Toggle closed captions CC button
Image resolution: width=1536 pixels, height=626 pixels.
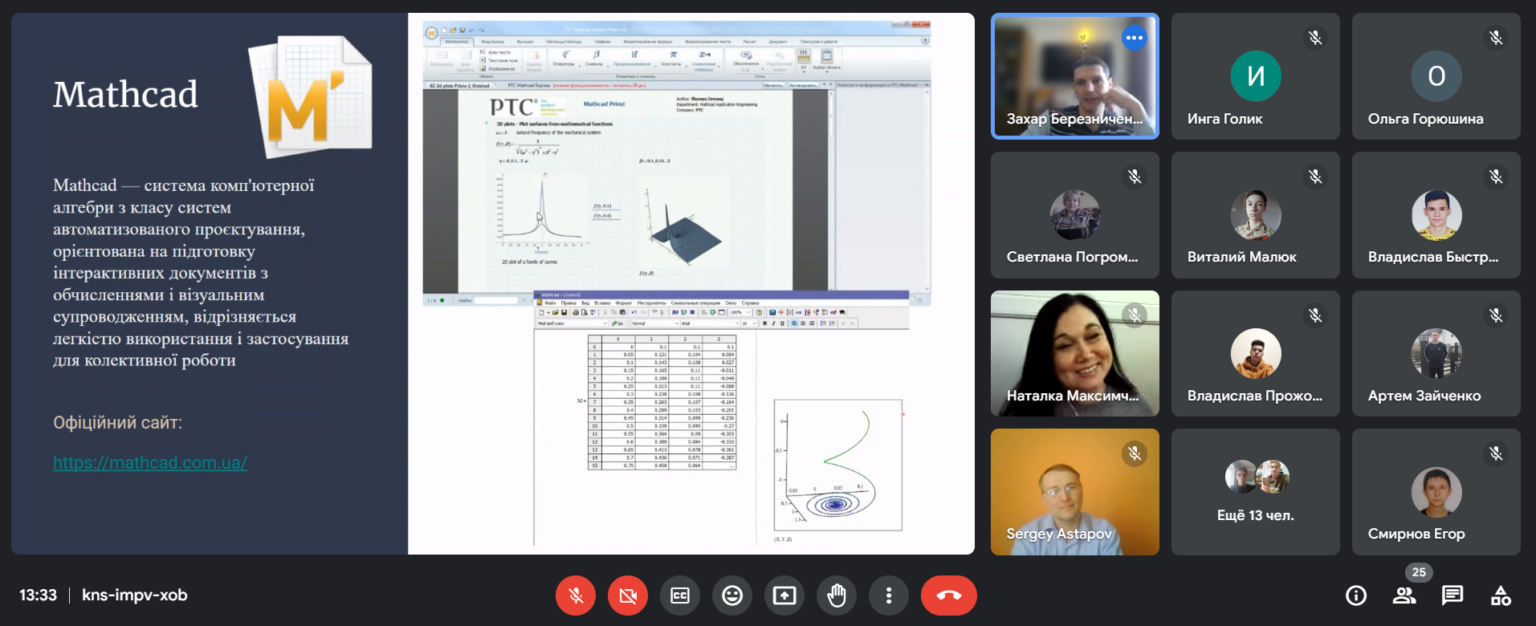point(680,596)
